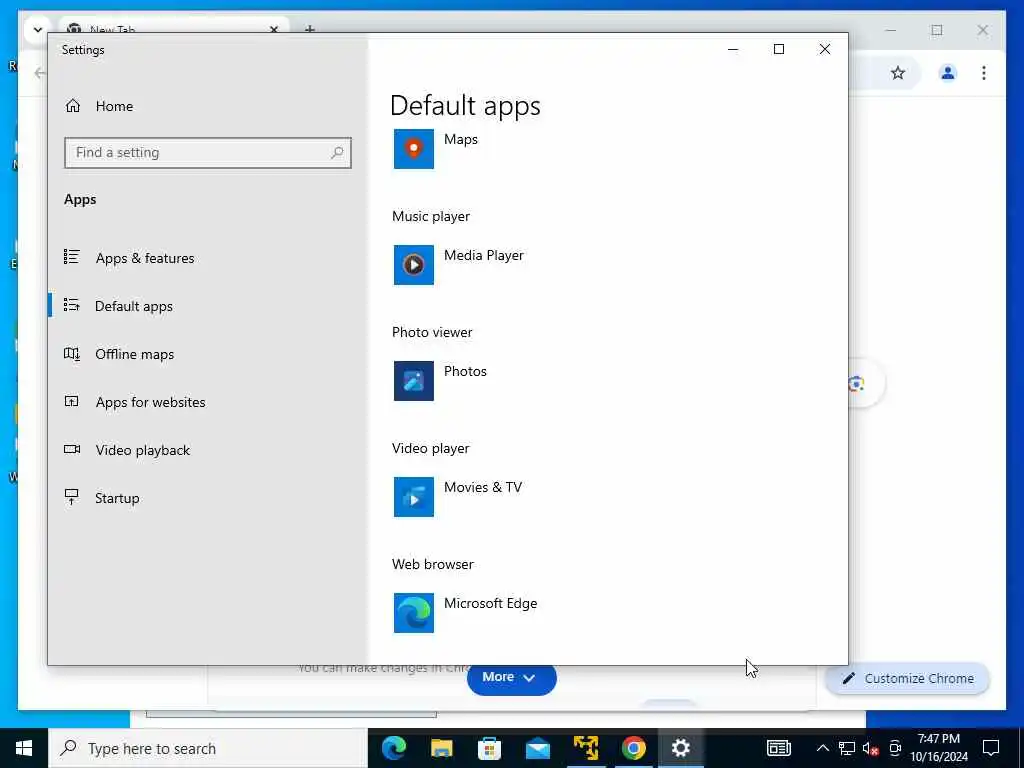
Task: Open the notification center icon
Action: (991, 748)
